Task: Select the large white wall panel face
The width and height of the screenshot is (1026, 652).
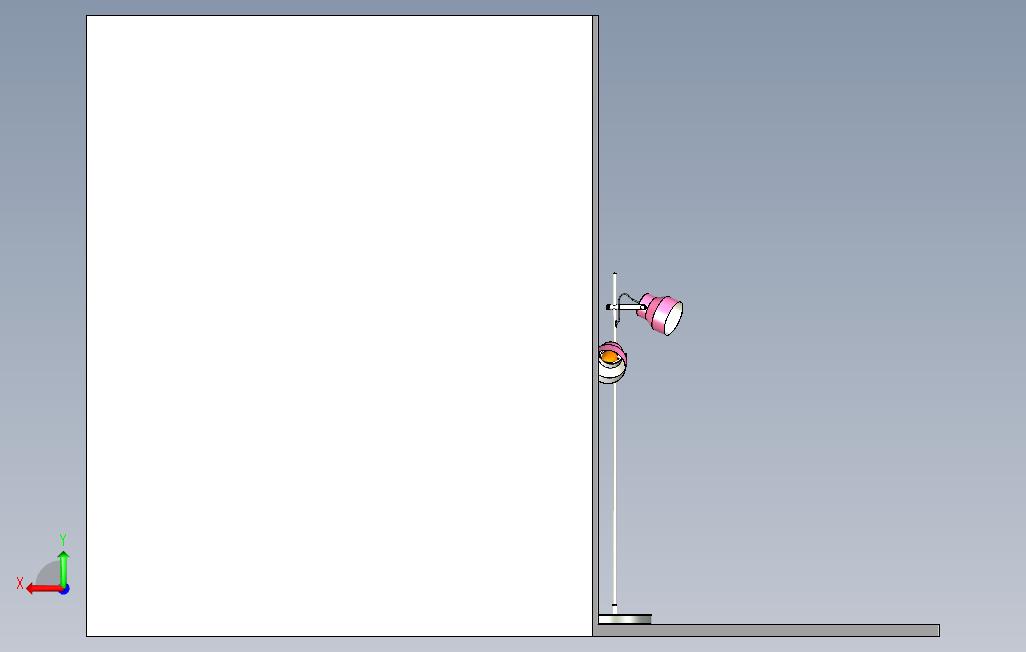Action: 339,325
